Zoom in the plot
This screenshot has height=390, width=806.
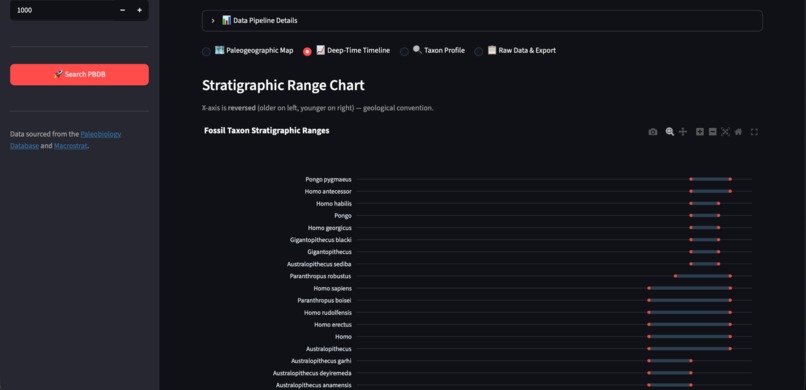700,132
